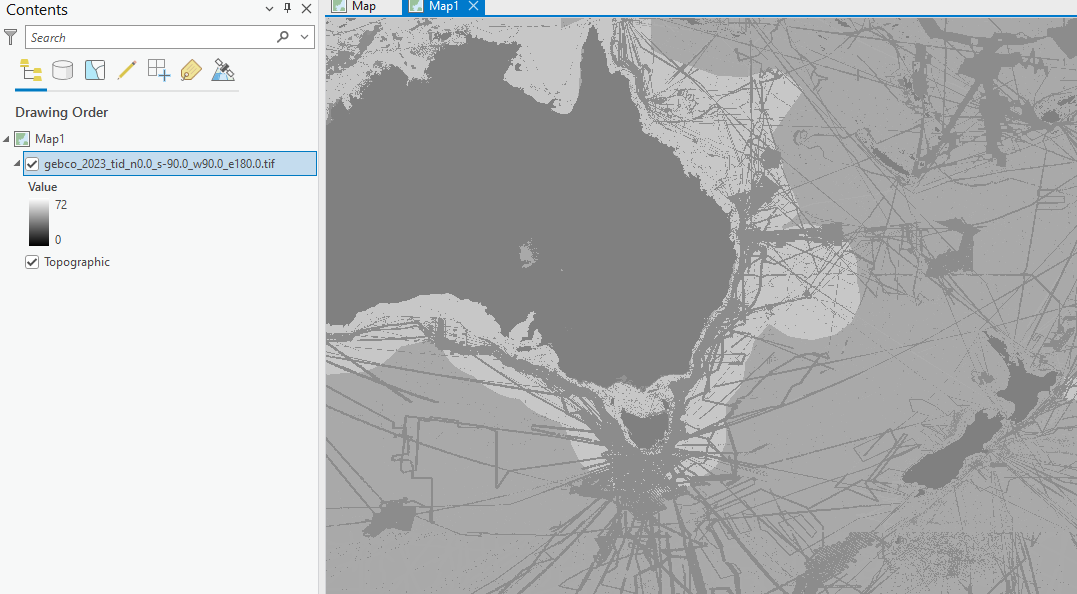Click inside the Contents search field

click(x=150, y=37)
